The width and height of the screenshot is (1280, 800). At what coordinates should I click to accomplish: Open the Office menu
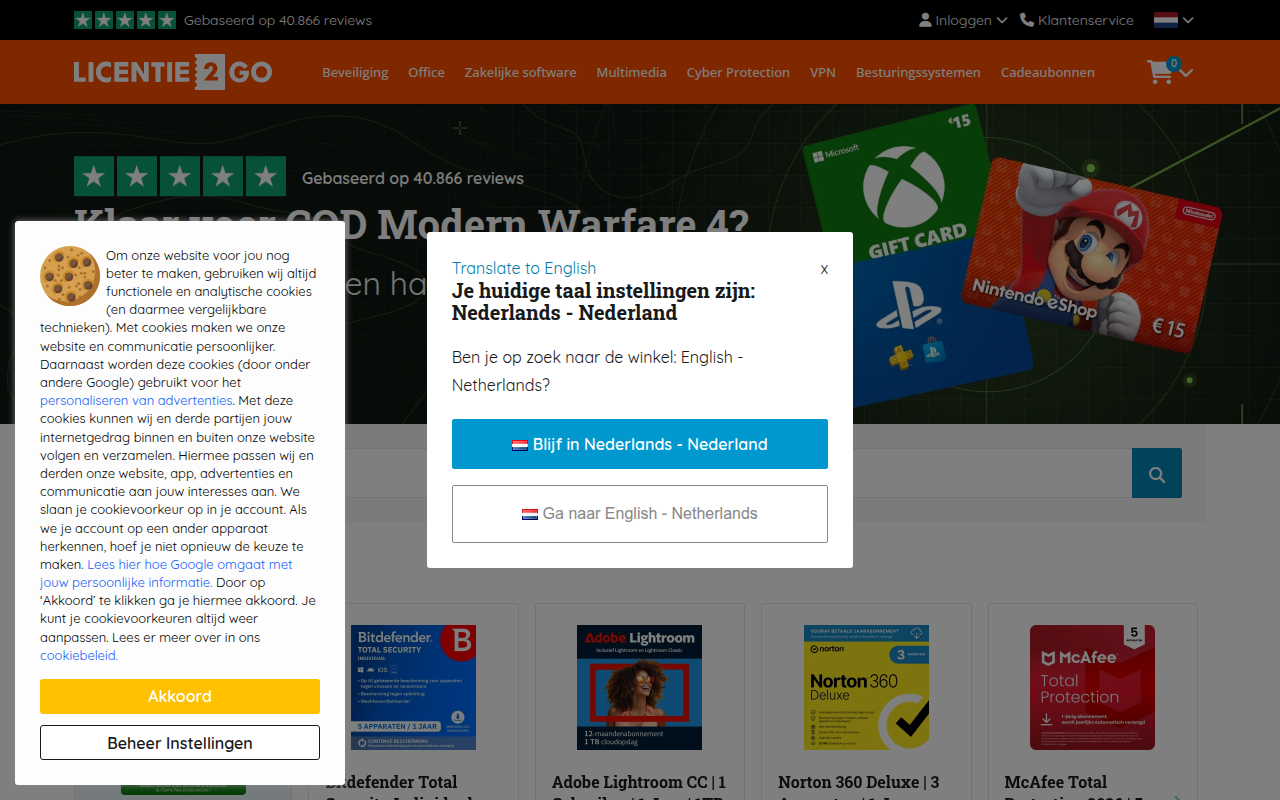pyautogui.click(x=426, y=72)
